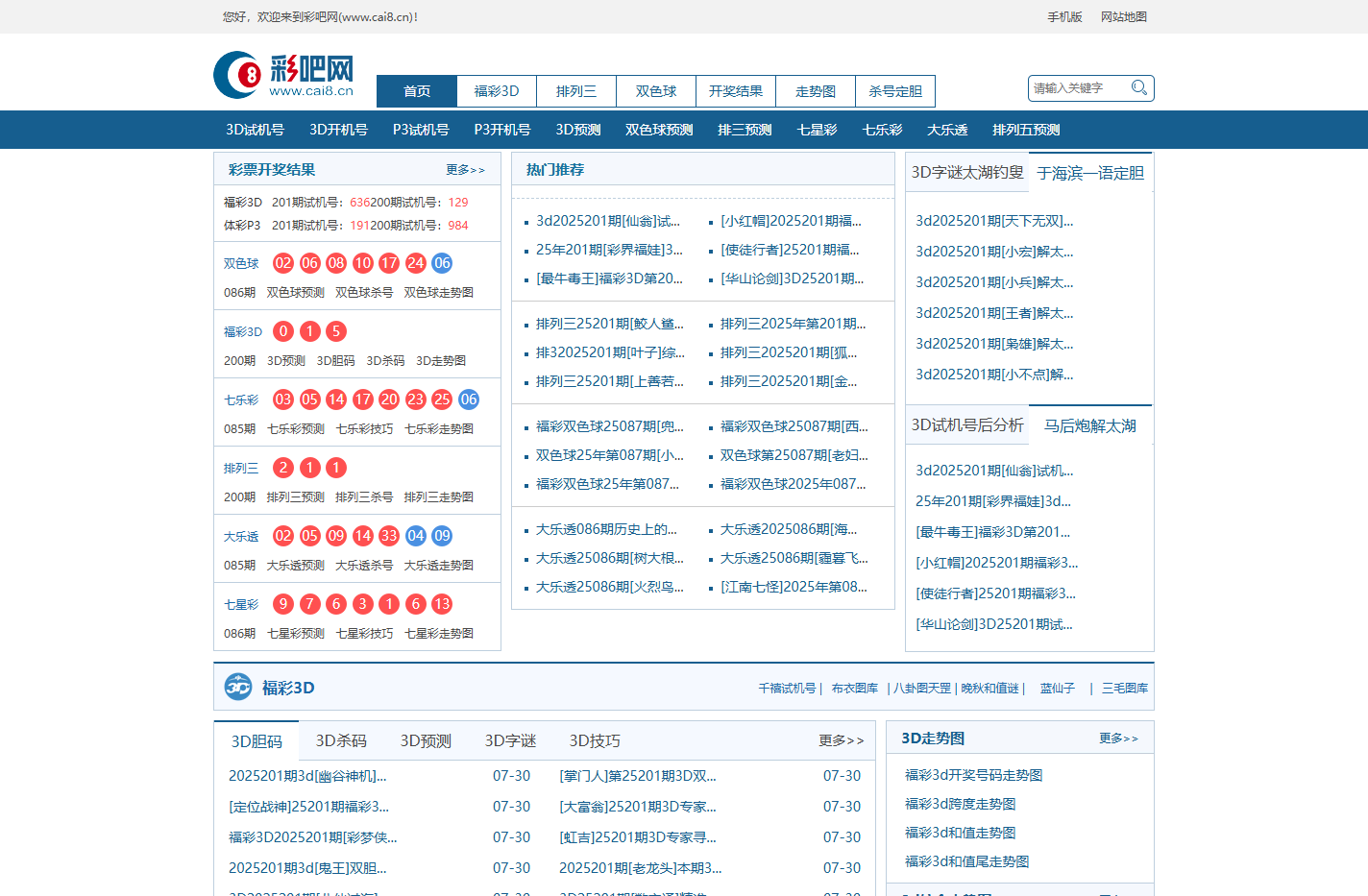The width and height of the screenshot is (1368, 896).
Task: Open 3D走势图 link in results panel
Action: pos(441,360)
